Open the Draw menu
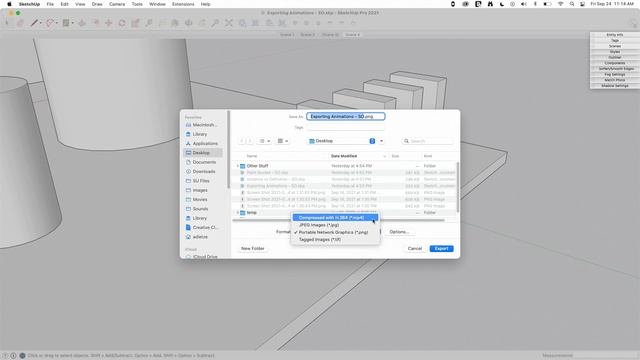 coord(97,4)
